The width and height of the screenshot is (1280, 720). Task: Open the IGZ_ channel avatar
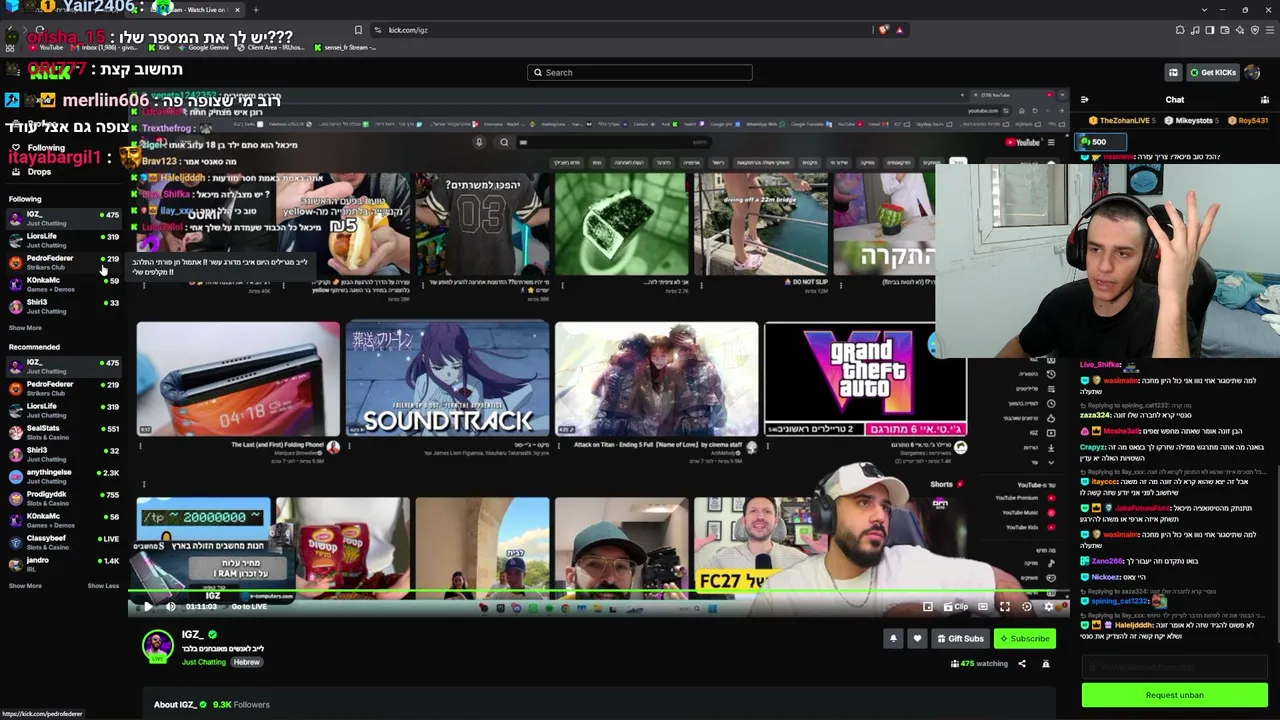click(x=157, y=646)
